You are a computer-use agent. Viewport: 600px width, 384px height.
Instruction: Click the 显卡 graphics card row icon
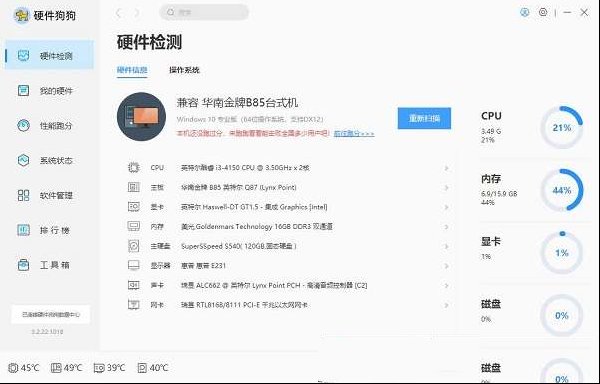[x=134, y=207]
